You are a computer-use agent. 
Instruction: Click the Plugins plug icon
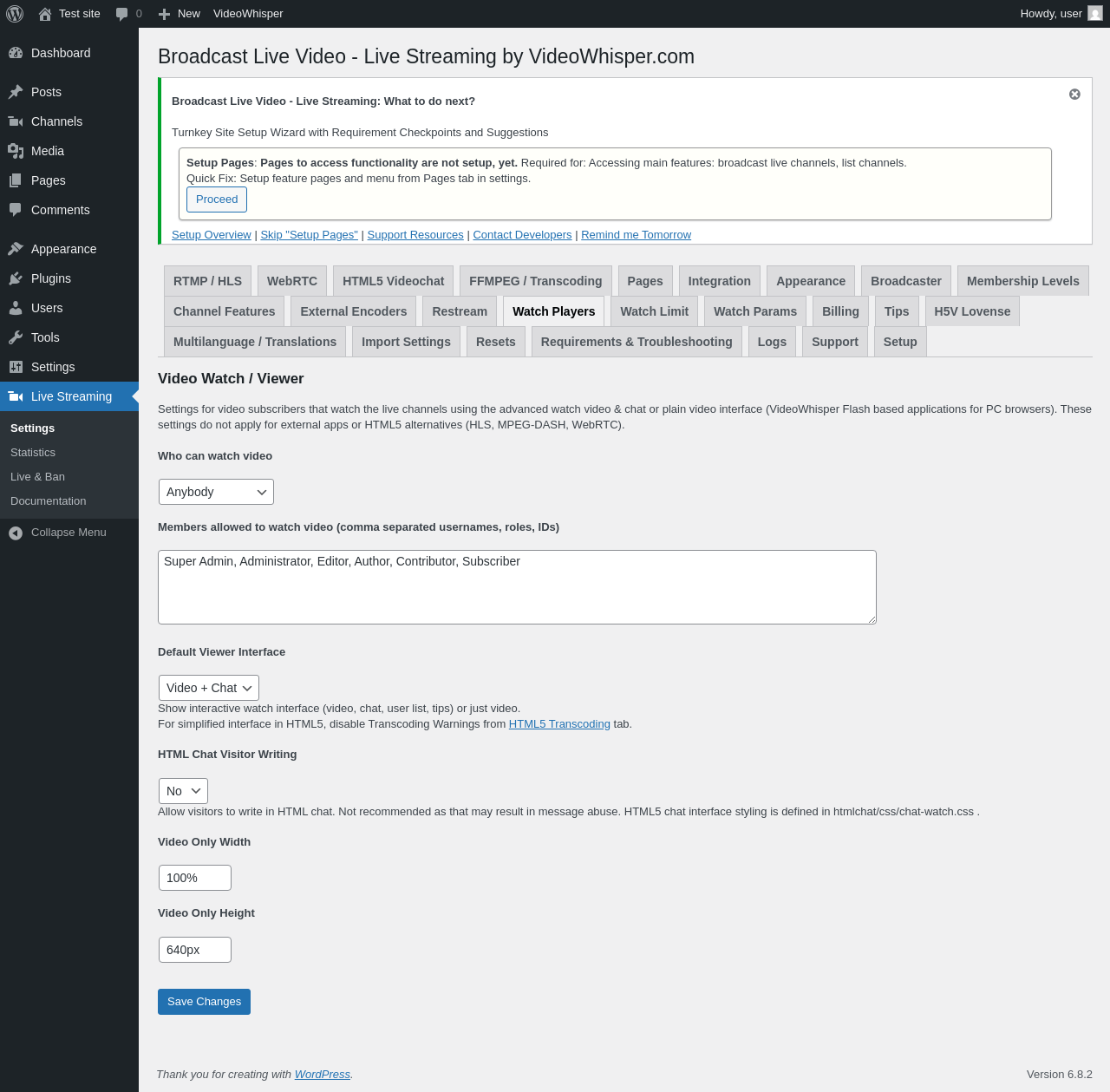[16, 278]
